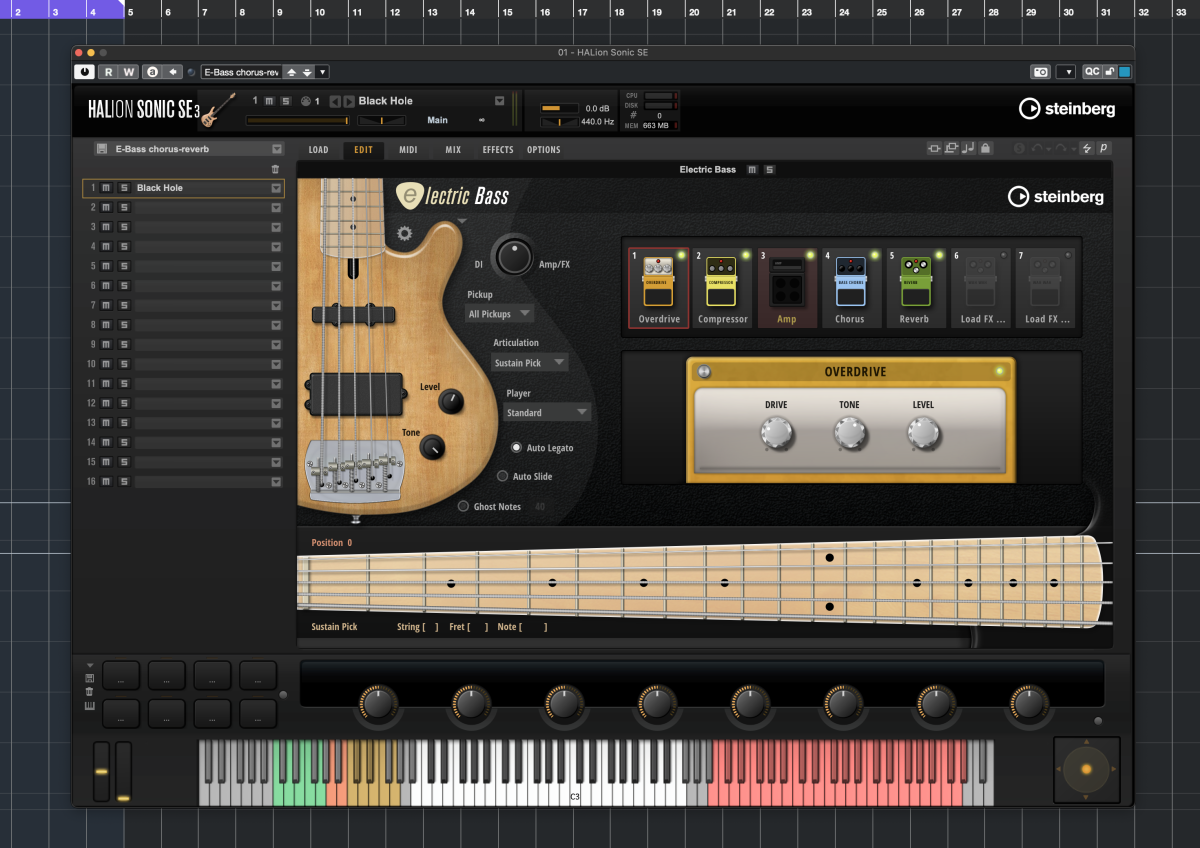
Task: Click the Load FX pedal in slot 6
Action: coord(979,288)
